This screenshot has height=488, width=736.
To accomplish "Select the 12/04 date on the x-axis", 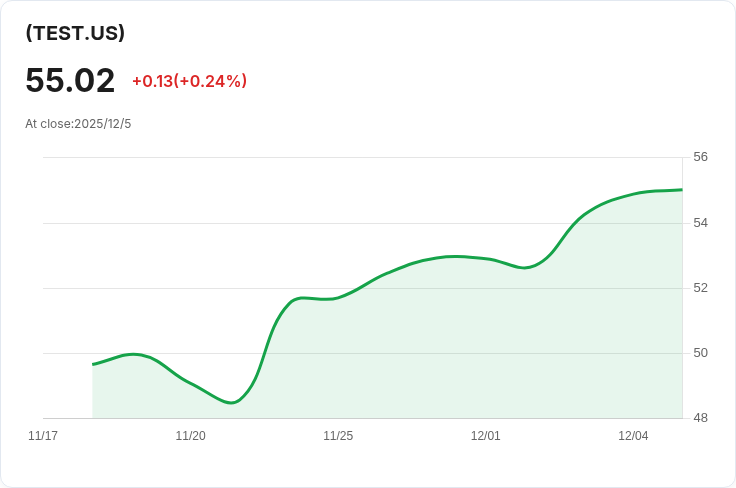I will pos(633,436).
